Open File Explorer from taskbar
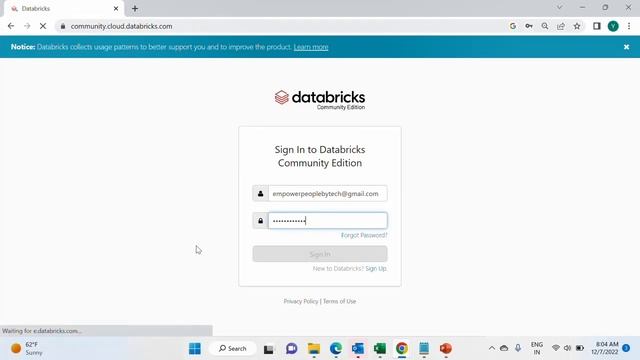Screen dimensions: 640x360 [314, 349]
